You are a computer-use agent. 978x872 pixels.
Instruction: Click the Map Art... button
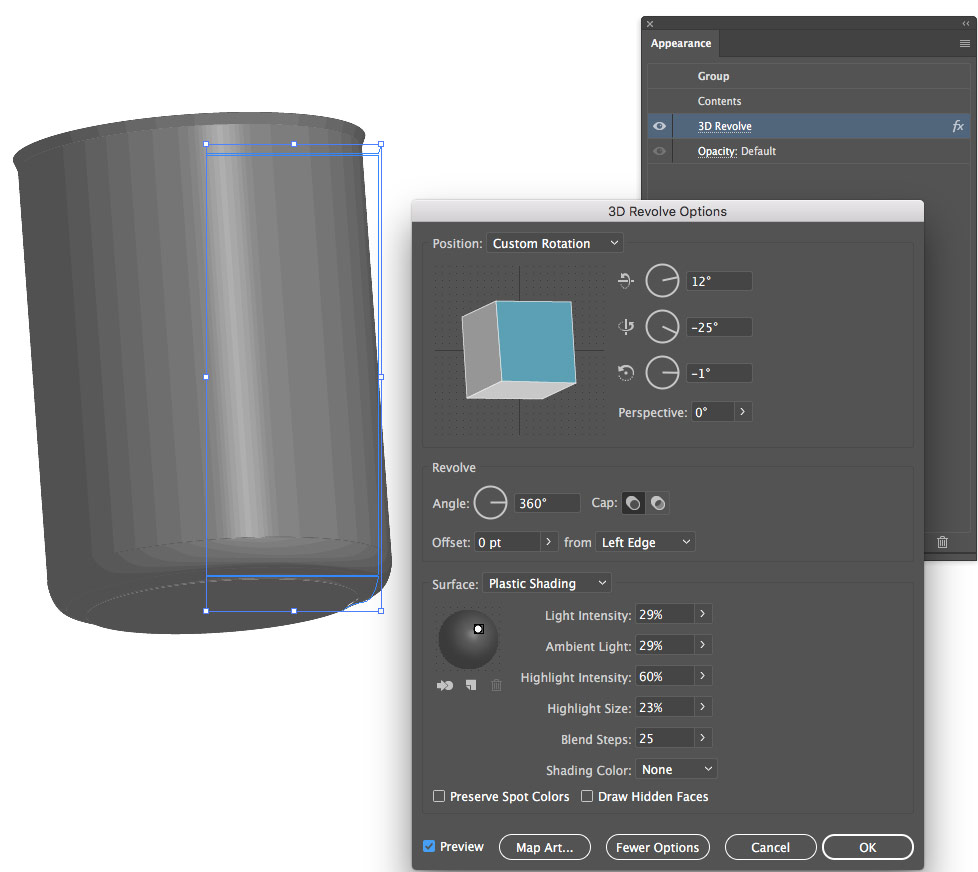pyautogui.click(x=544, y=847)
